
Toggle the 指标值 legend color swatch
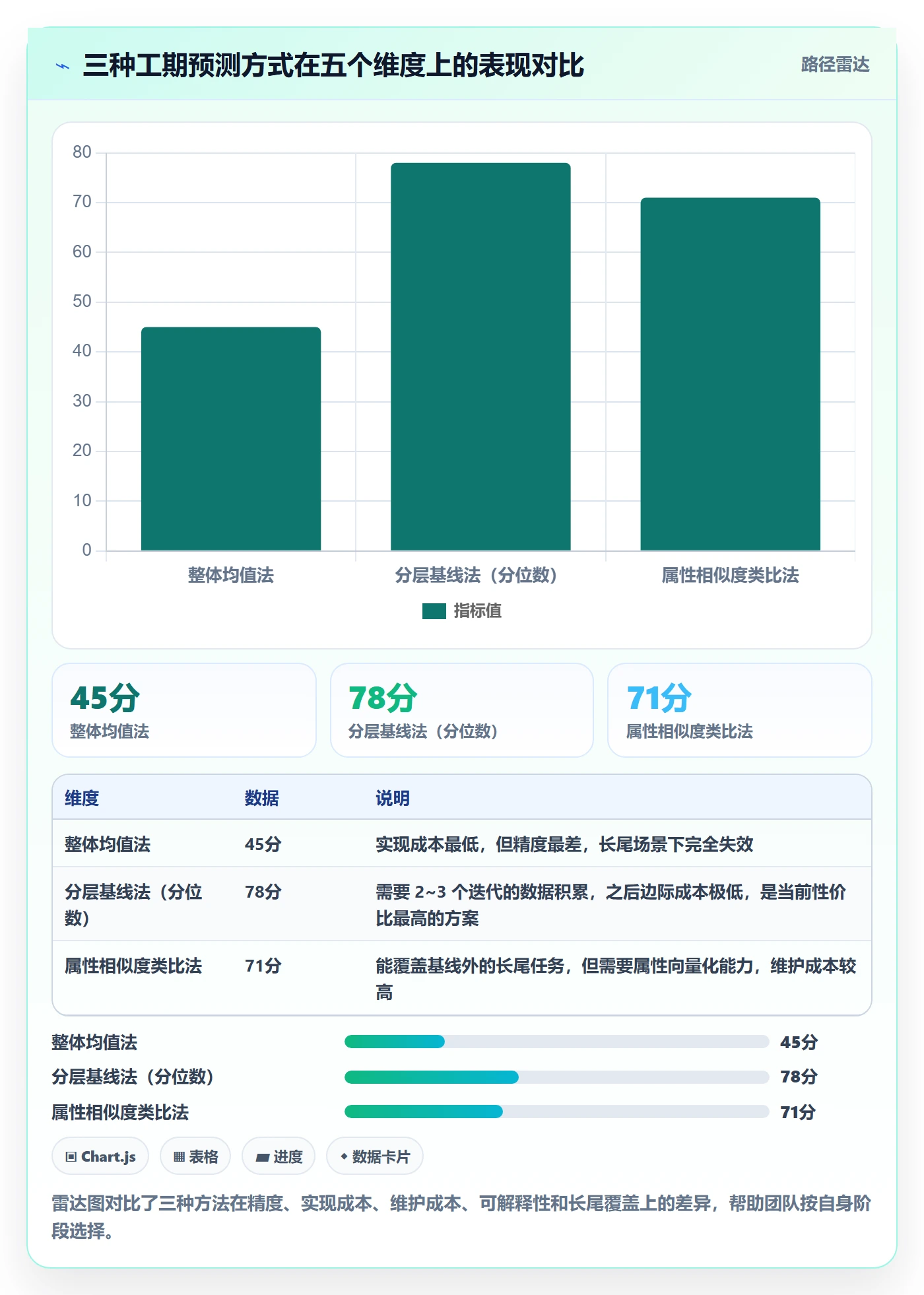coord(434,611)
